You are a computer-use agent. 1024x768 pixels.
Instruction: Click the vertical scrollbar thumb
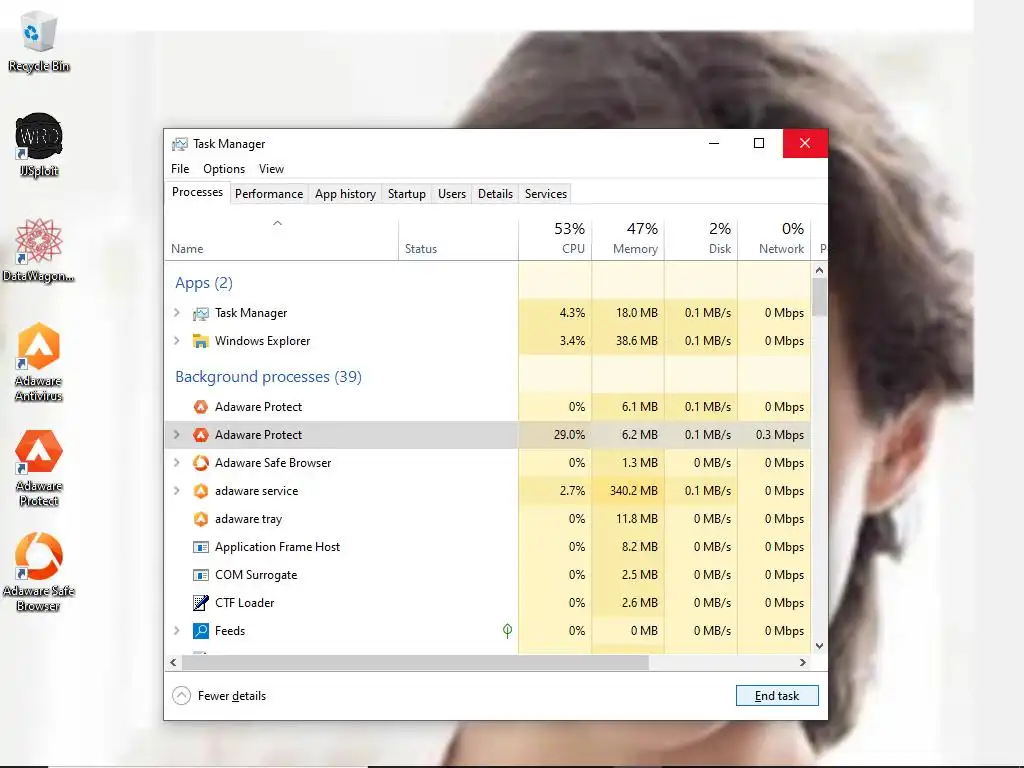tap(820, 297)
